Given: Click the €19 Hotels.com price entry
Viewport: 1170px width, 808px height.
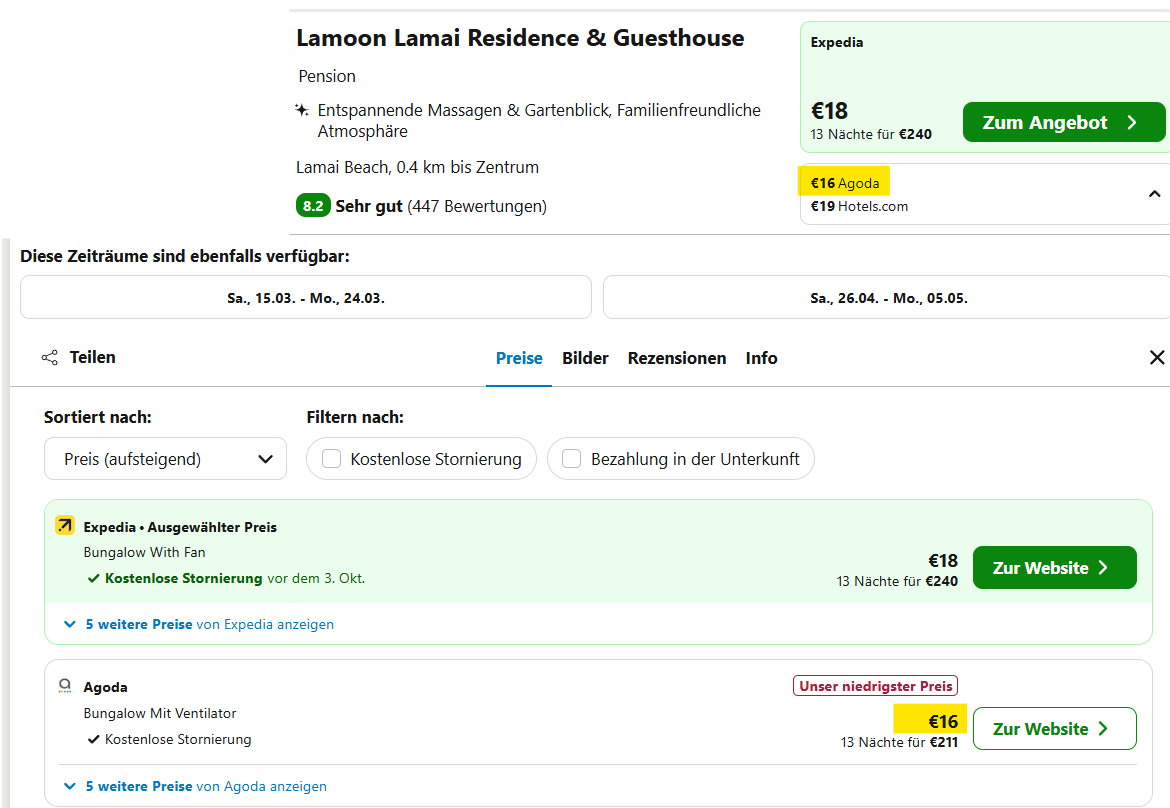Looking at the screenshot, I should 859,206.
